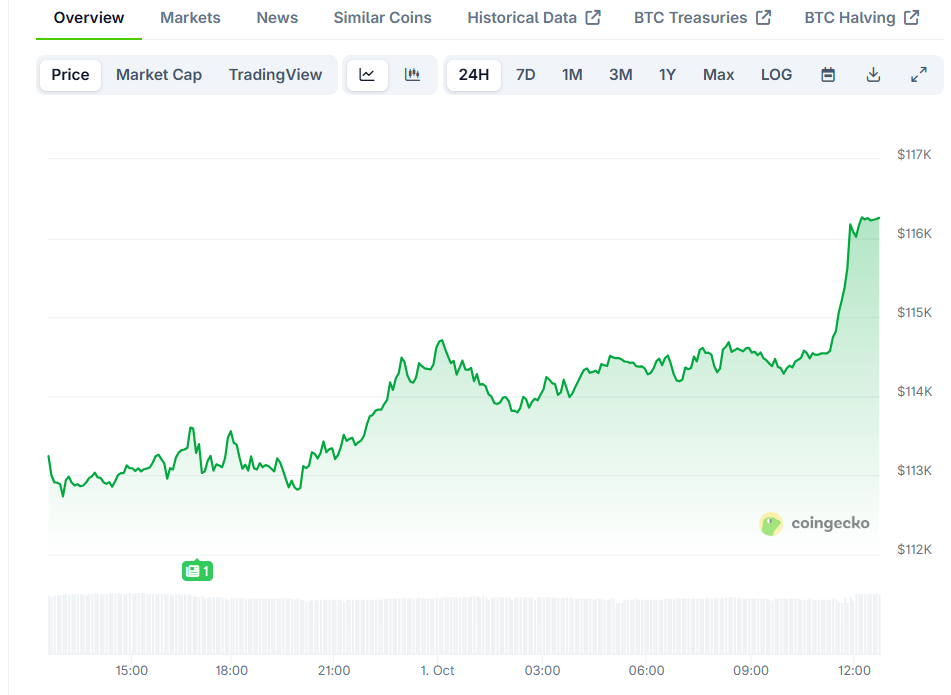Viewport: 951px width, 695px height.
Task: Switch to TradingView chart
Action: (275, 75)
